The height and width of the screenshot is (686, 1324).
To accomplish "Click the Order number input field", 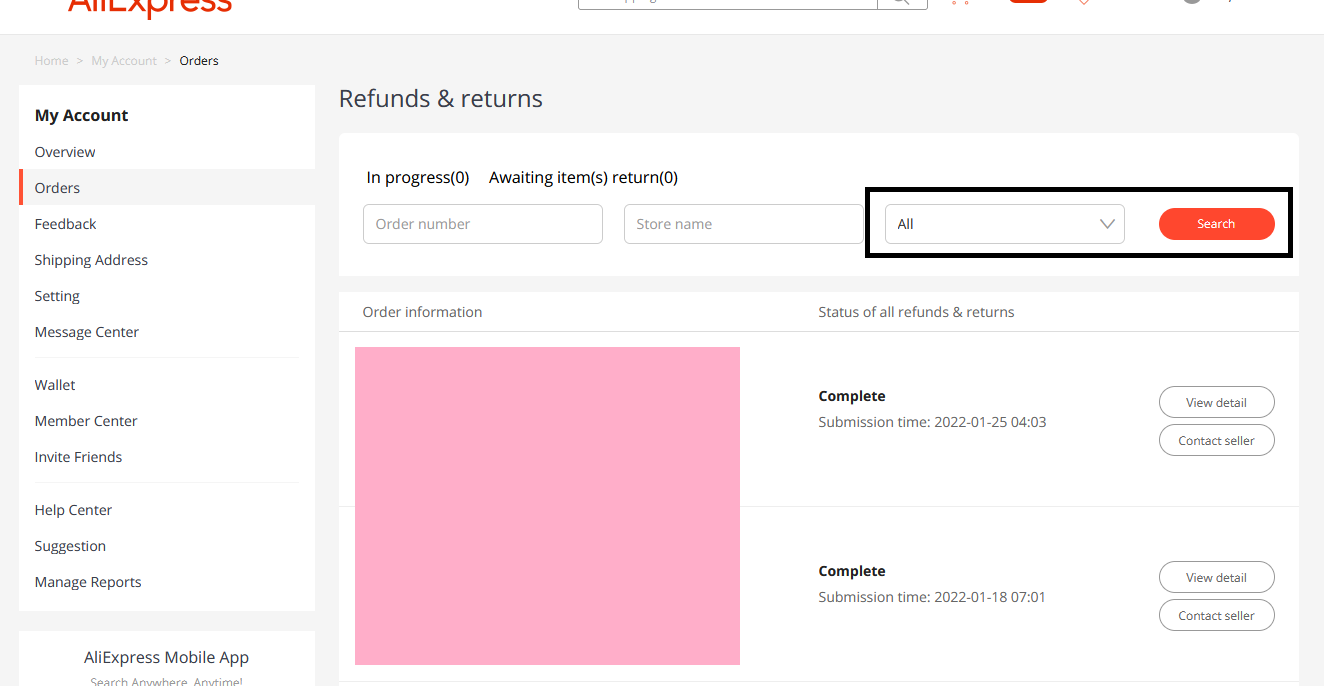I will point(483,224).
